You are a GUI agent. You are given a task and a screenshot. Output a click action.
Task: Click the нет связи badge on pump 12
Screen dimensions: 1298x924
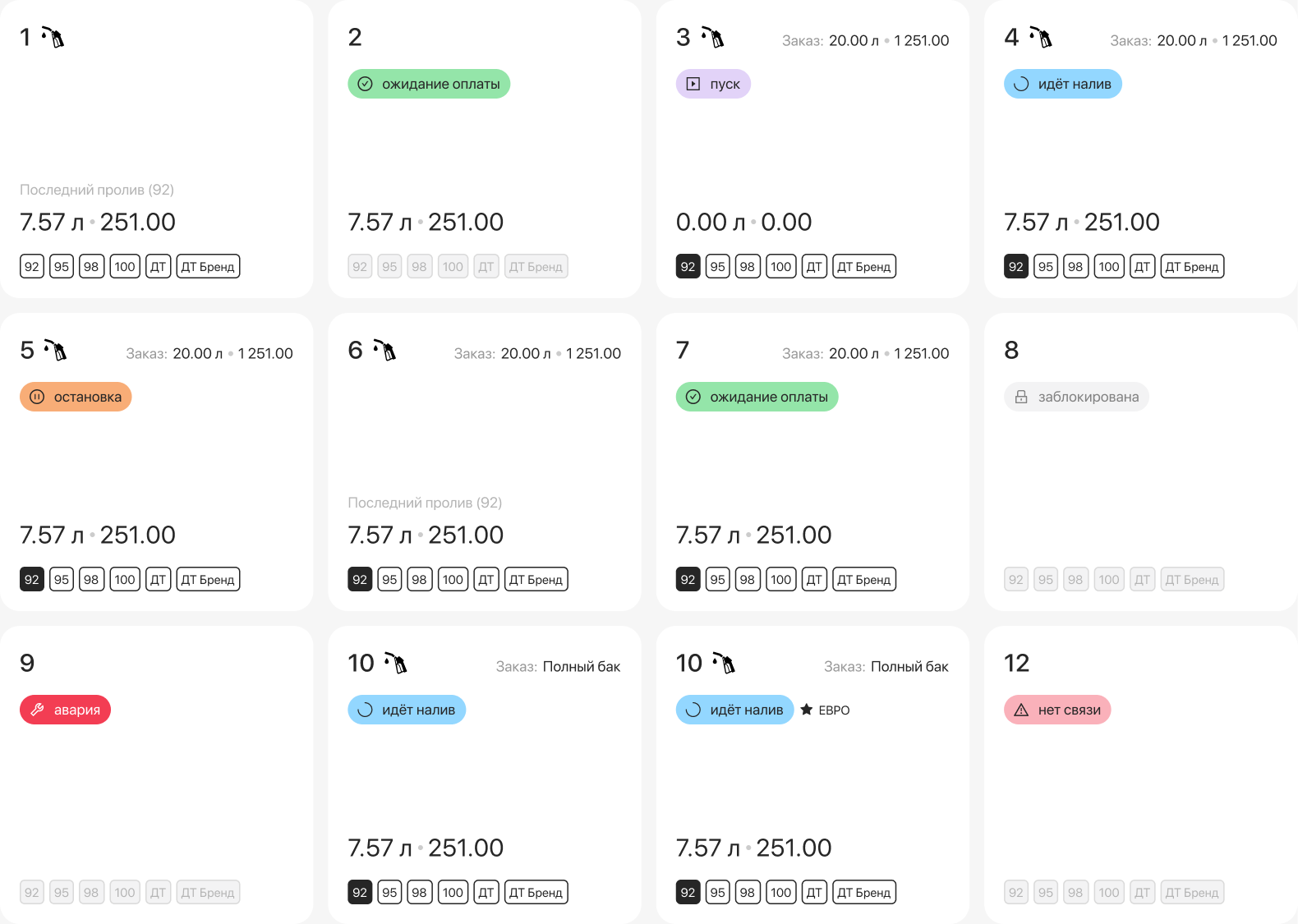tap(1057, 710)
